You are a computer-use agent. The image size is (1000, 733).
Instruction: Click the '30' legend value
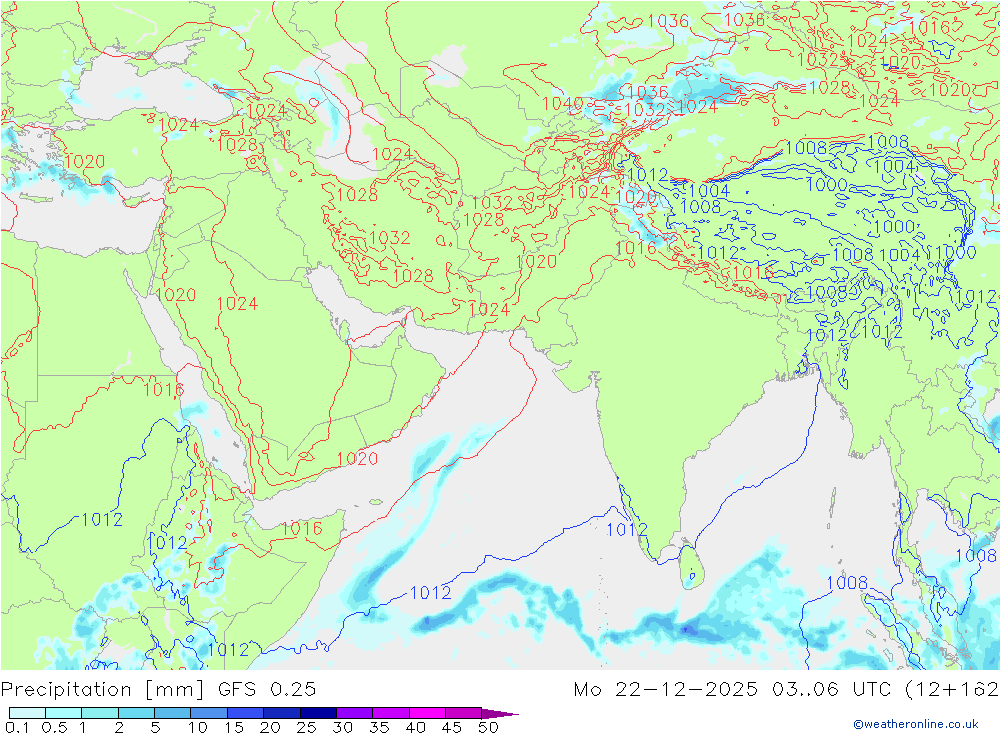tap(343, 727)
